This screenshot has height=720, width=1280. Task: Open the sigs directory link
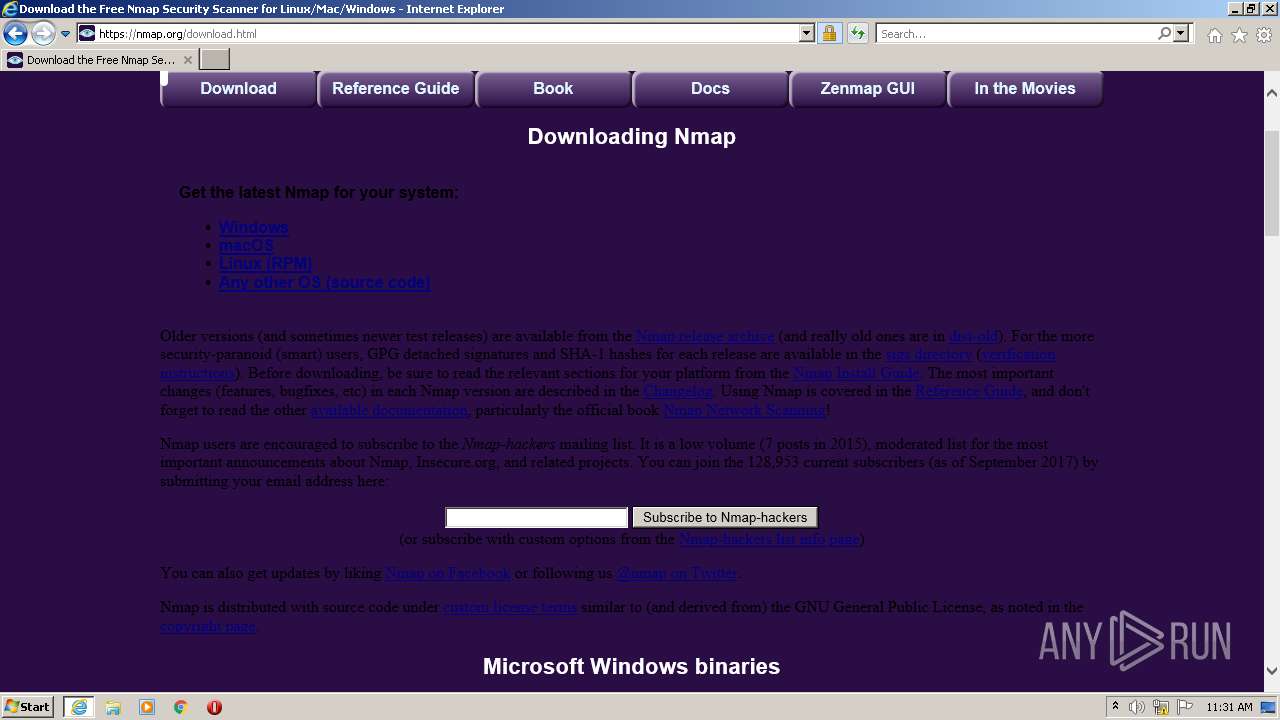(x=929, y=355)
